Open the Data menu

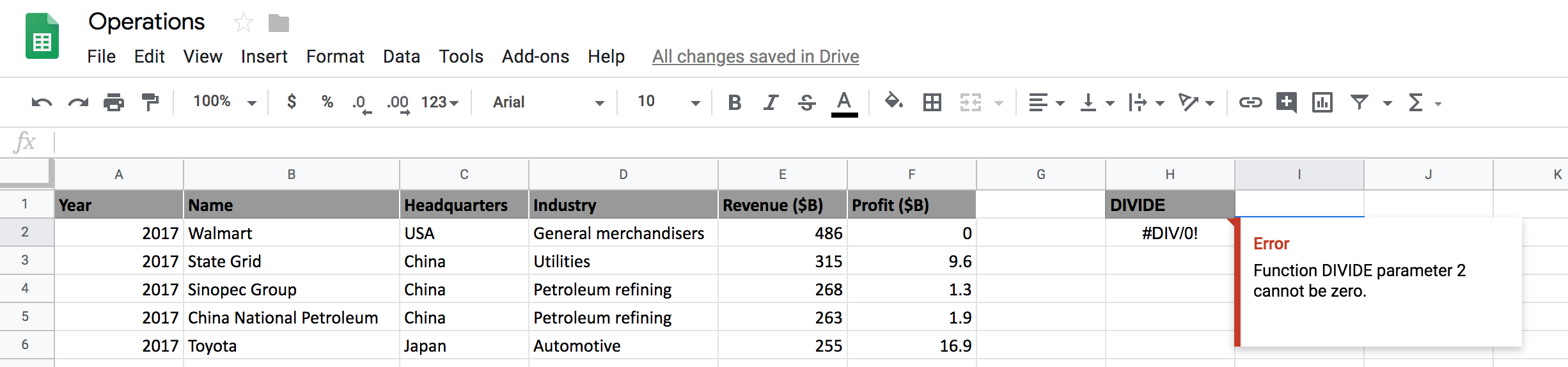pyautogui.click(x=402, y=56)
